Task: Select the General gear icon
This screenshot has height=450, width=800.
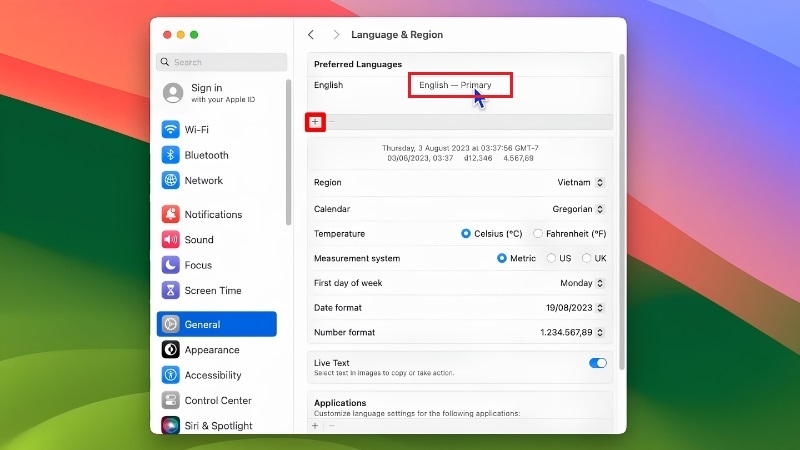Action: (170, 324)
